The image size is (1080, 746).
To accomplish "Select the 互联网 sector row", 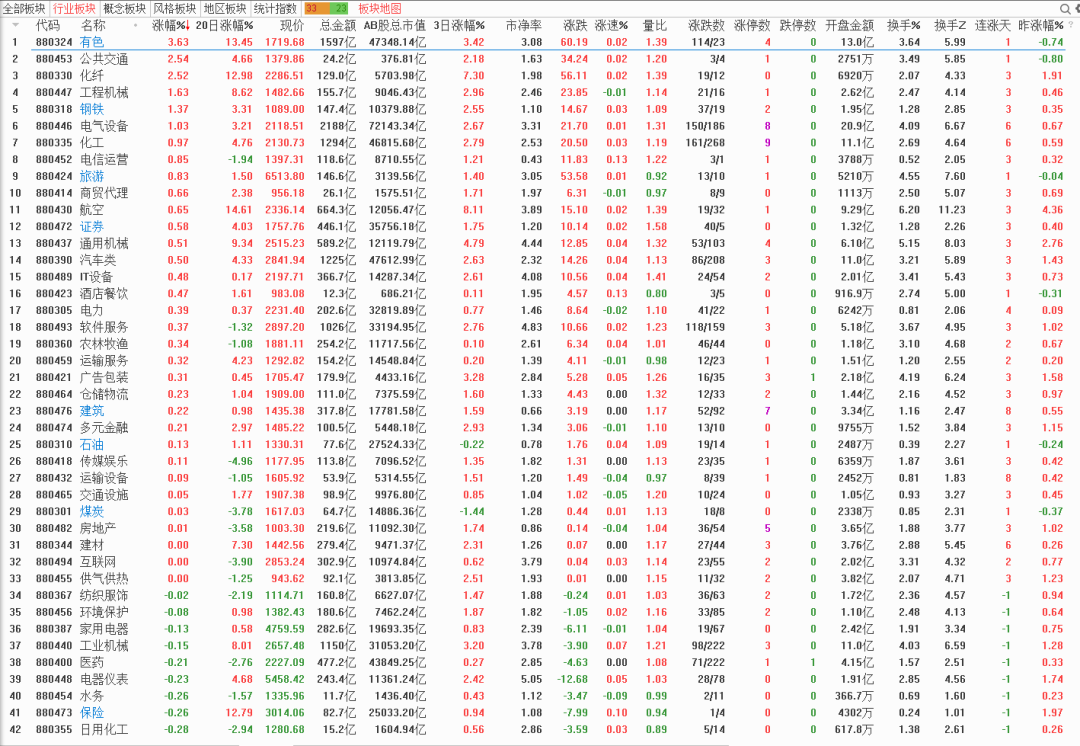I will click(540, 561).
